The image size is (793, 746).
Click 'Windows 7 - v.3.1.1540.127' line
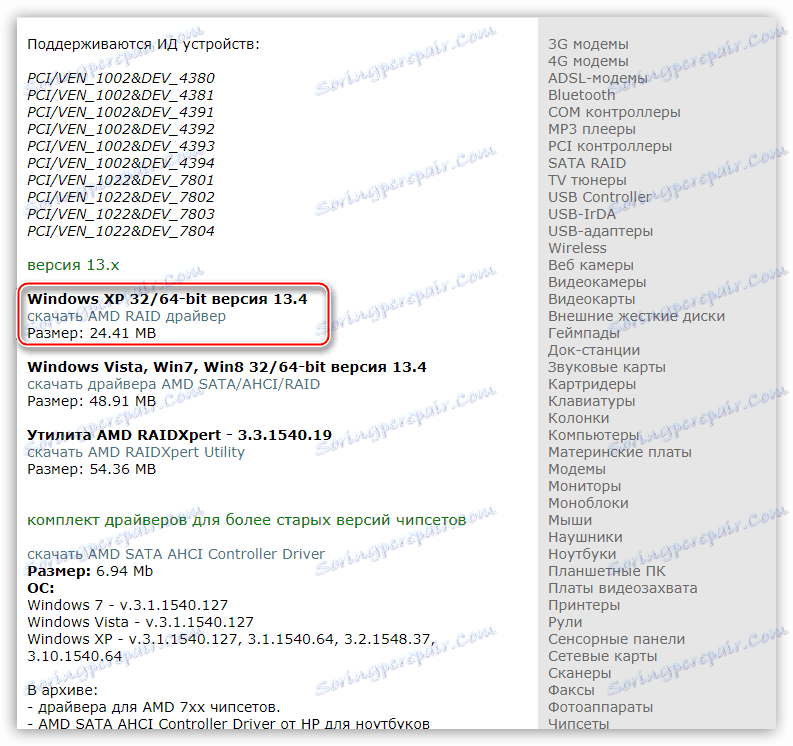click(127, 605)
